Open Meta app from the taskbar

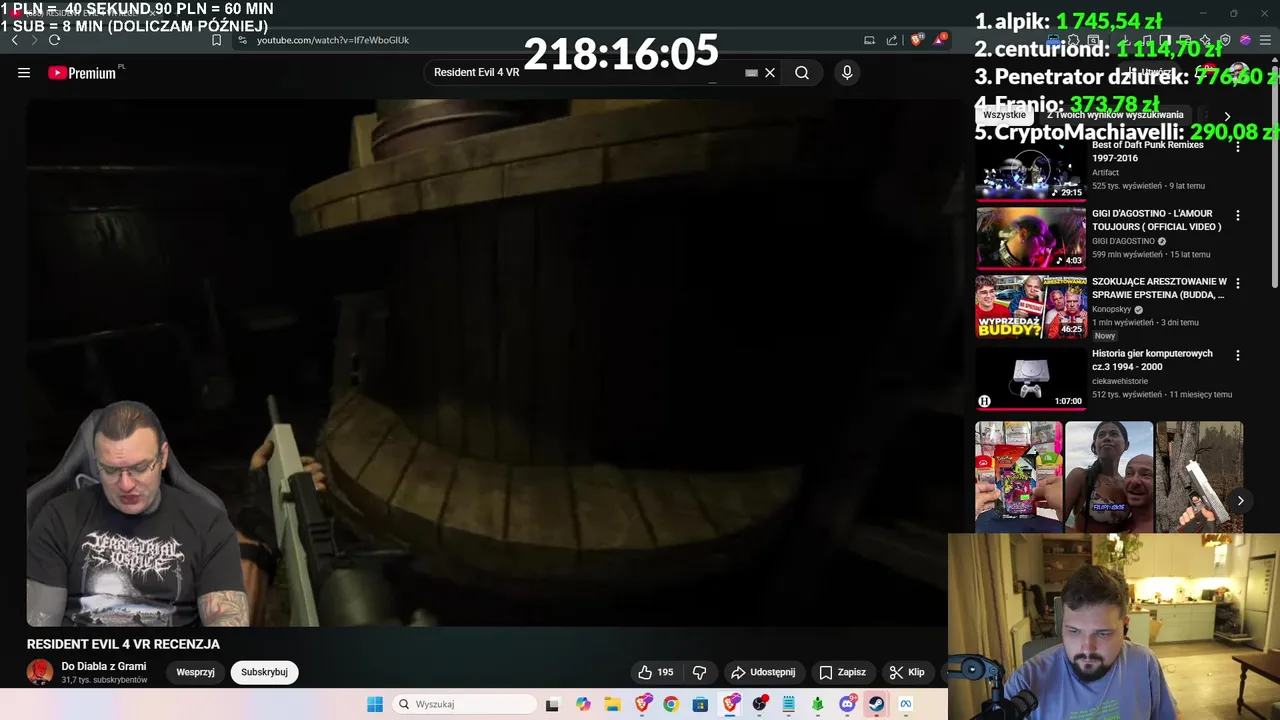(906, 704)
